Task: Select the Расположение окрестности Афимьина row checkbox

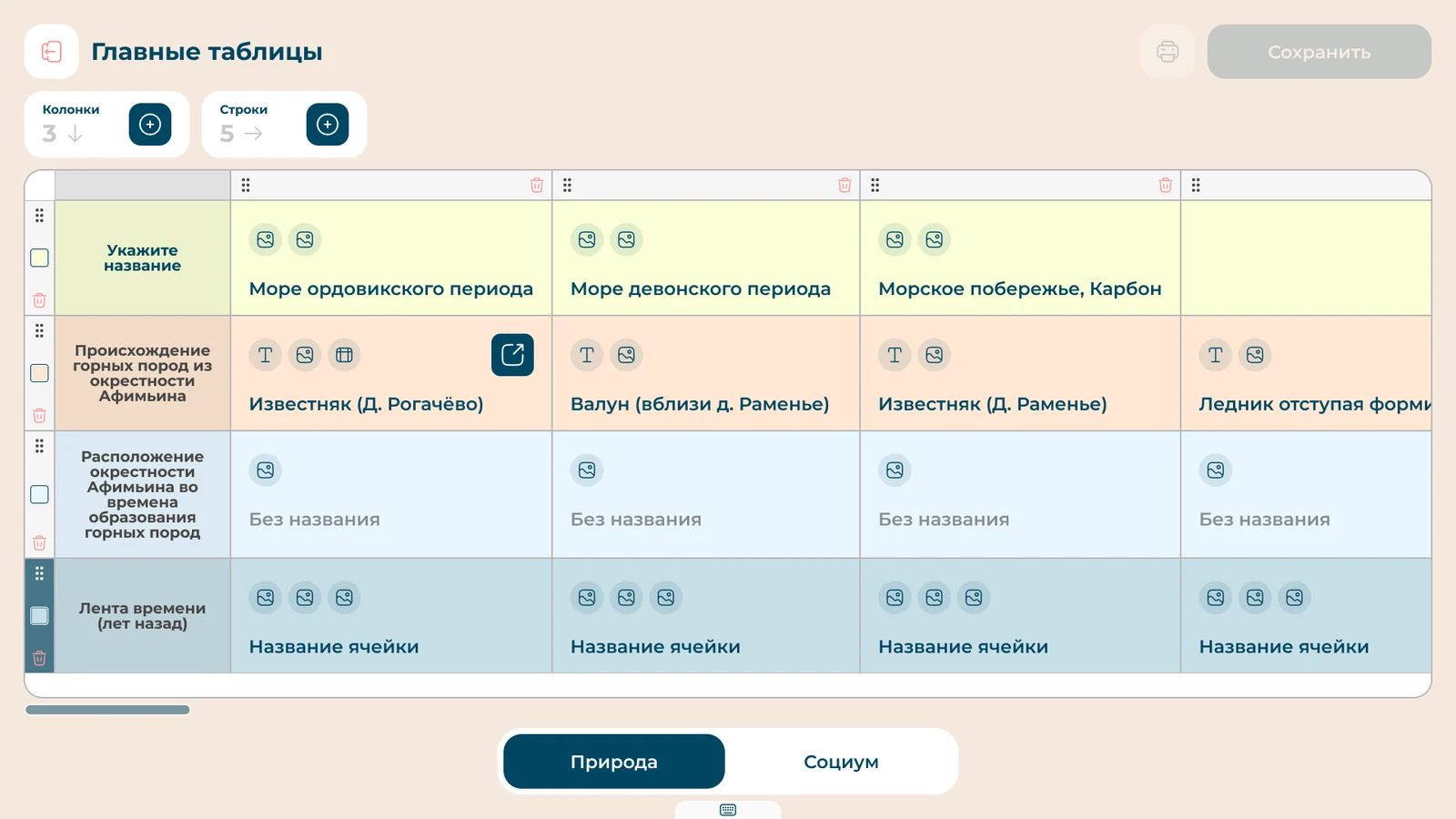Action: (39, 494)
